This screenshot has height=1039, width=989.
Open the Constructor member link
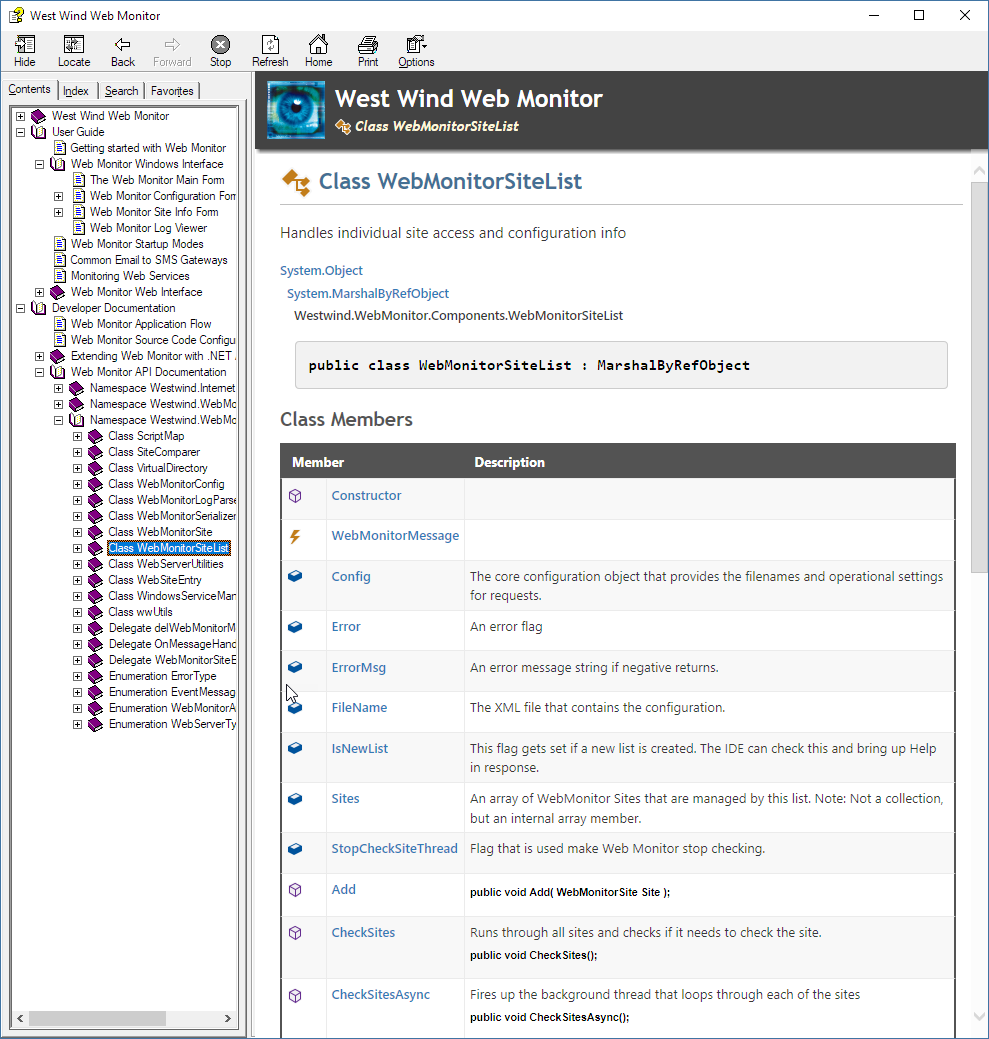[x=366, y=496]
